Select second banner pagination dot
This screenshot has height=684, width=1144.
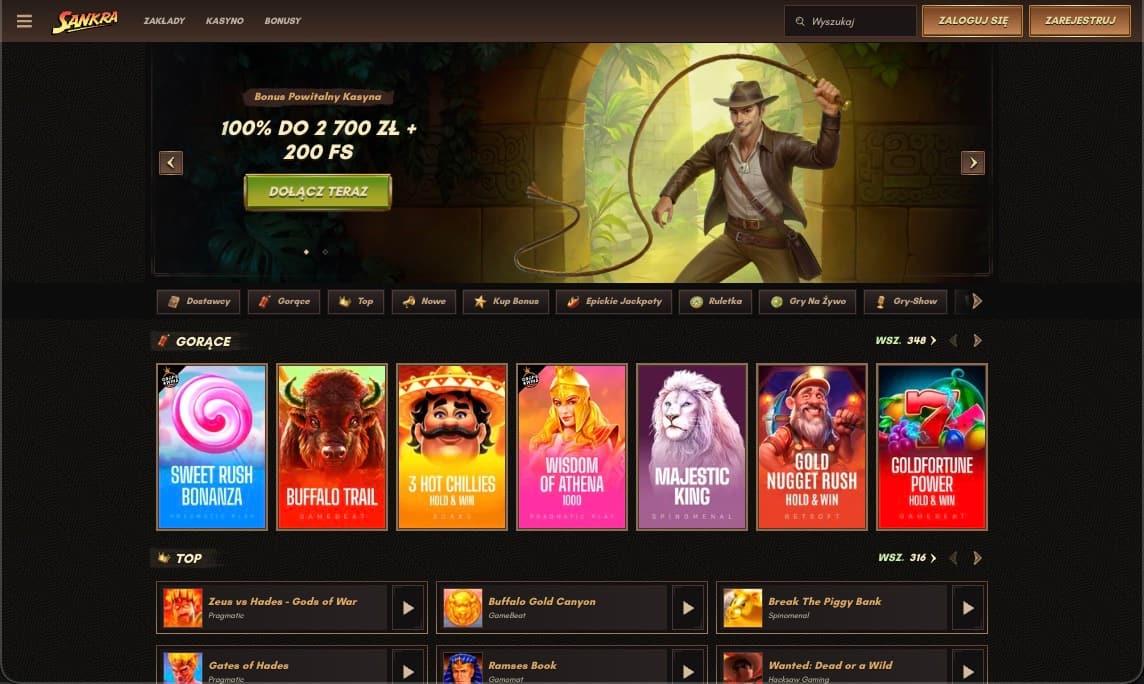[x=325, y=252]
